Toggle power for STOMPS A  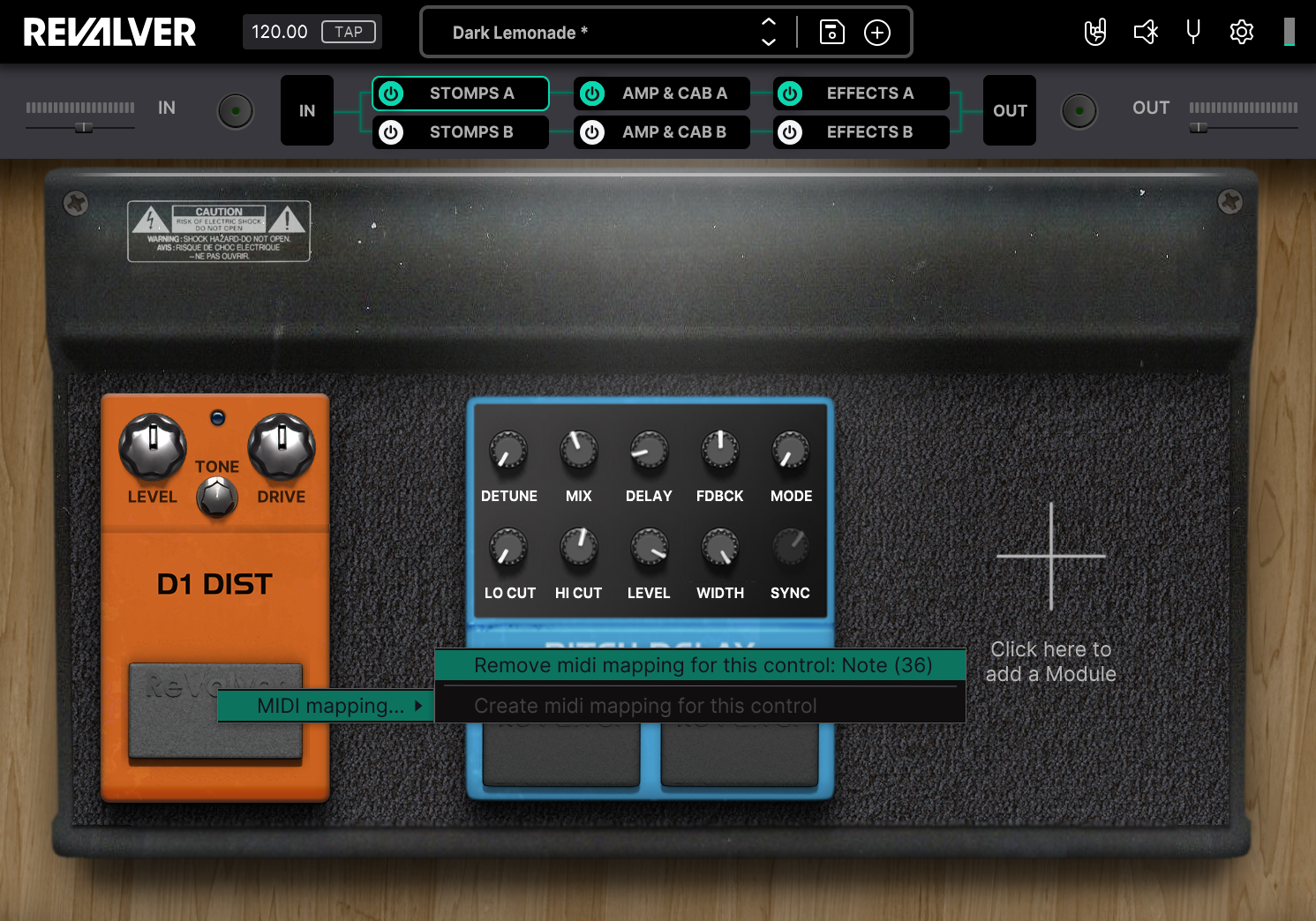[391, 94]
